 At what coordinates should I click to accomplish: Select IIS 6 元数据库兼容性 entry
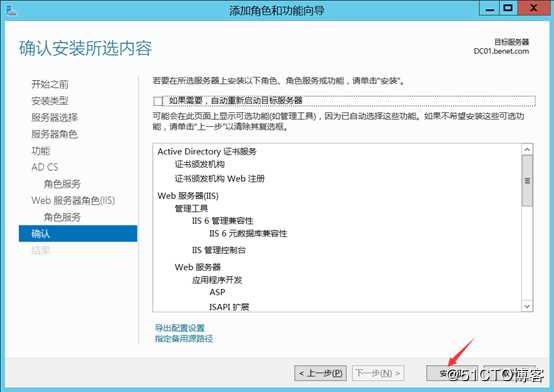point(248,233)
